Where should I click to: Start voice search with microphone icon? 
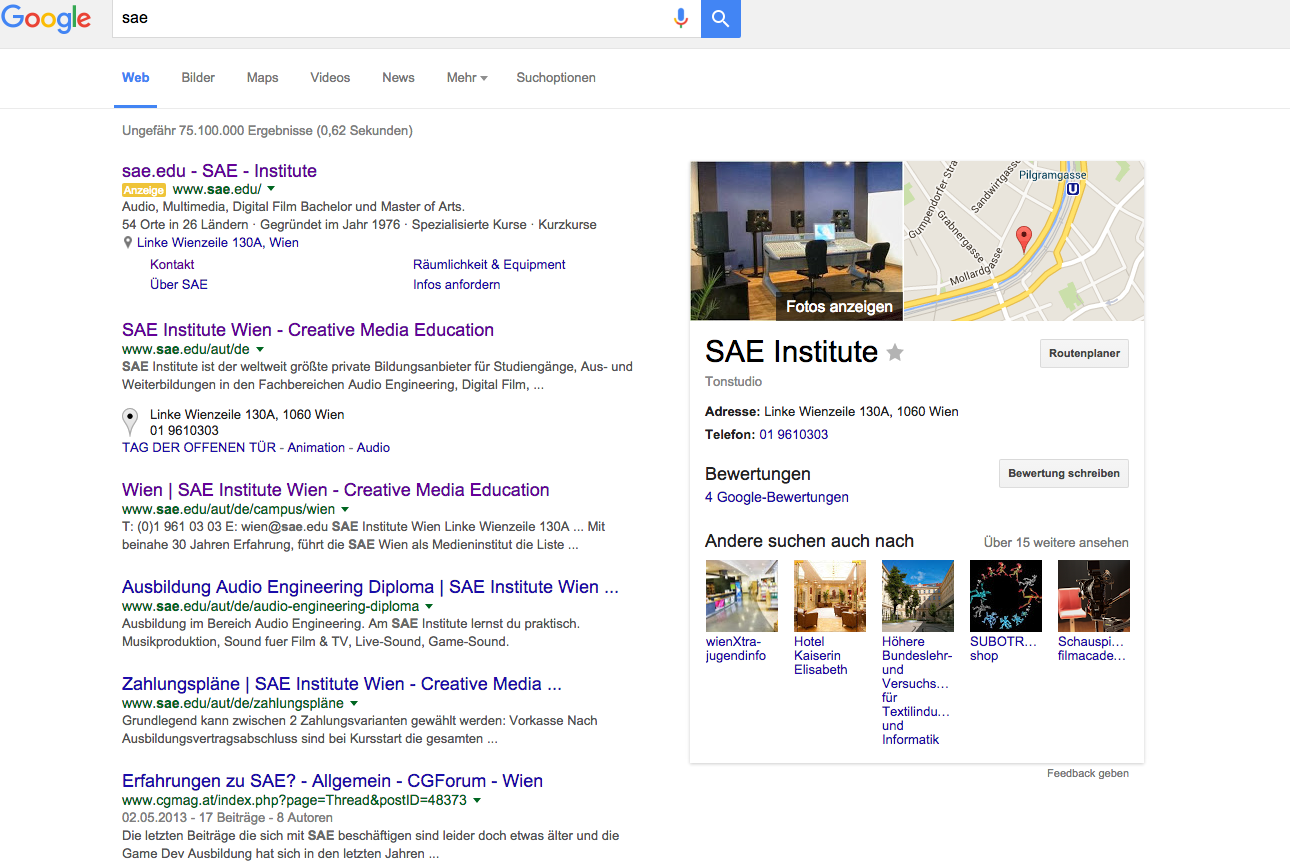point(681,18)
